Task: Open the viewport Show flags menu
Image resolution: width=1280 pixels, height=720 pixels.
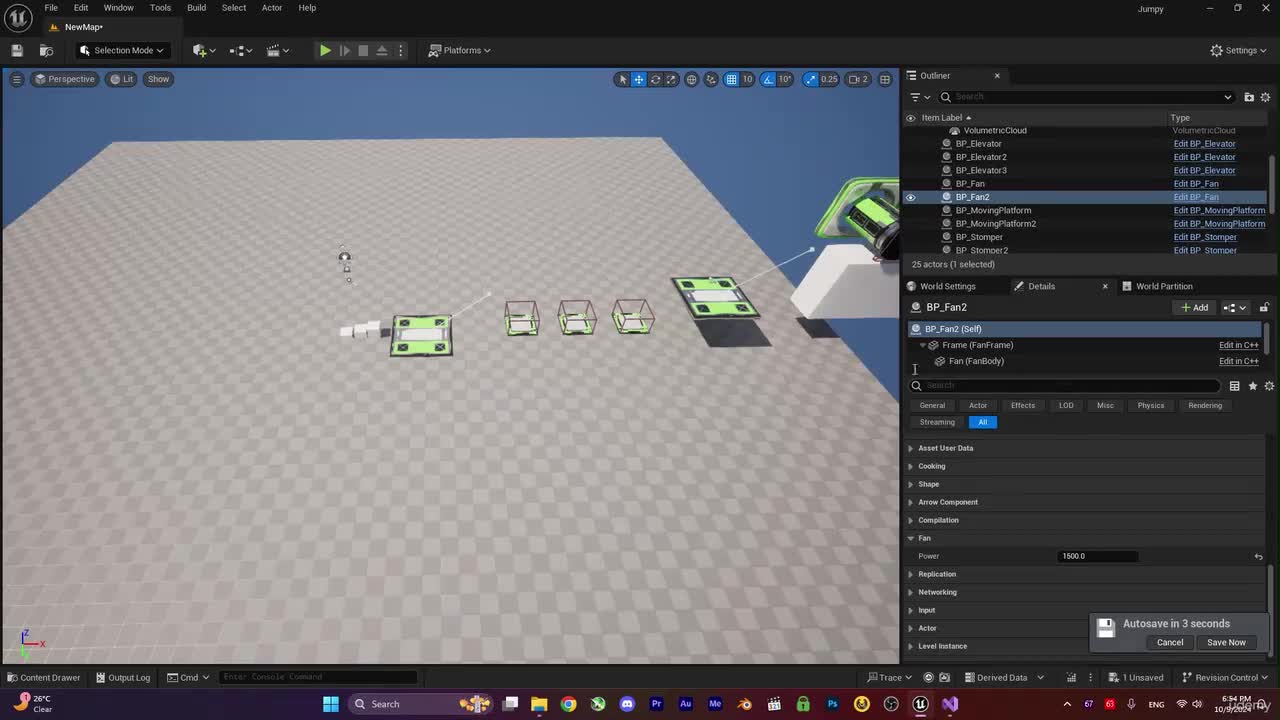Action: pyautogui.click(x=158, y=79)
